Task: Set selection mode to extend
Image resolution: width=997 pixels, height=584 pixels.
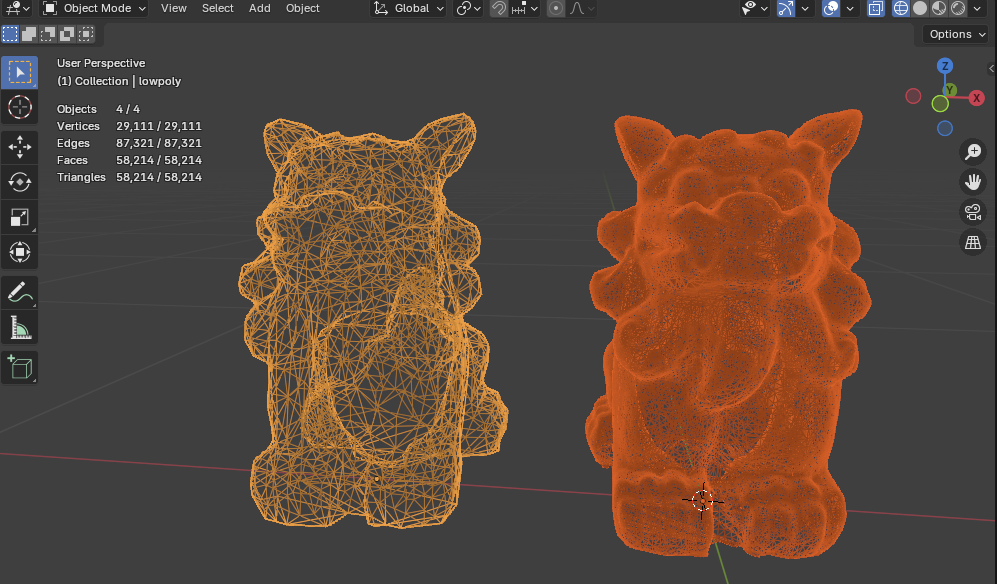Action: 29,34
